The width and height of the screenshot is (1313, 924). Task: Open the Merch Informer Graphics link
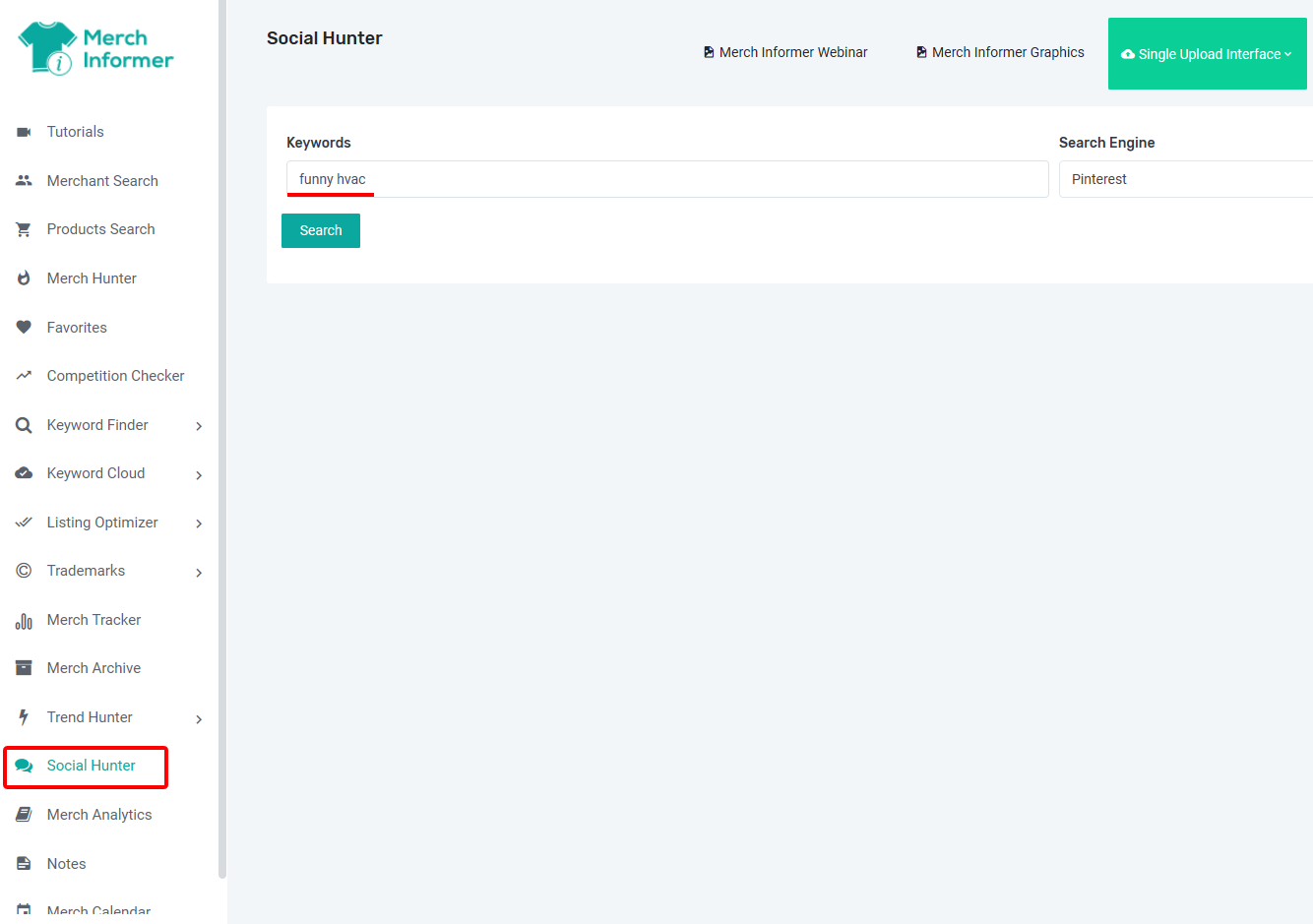pos(1000,52)
